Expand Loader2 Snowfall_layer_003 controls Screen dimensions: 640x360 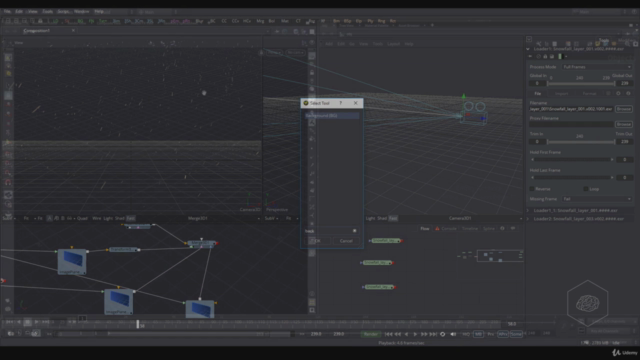[x=528, y=219]
